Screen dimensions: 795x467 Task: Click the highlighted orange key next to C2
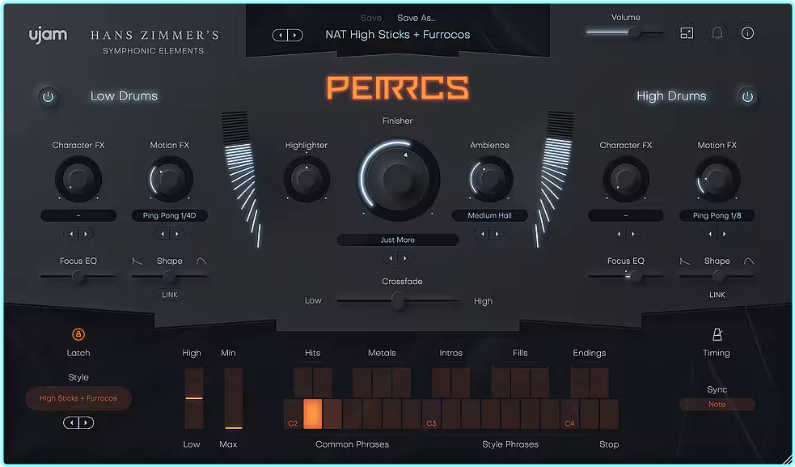[313, 414]
